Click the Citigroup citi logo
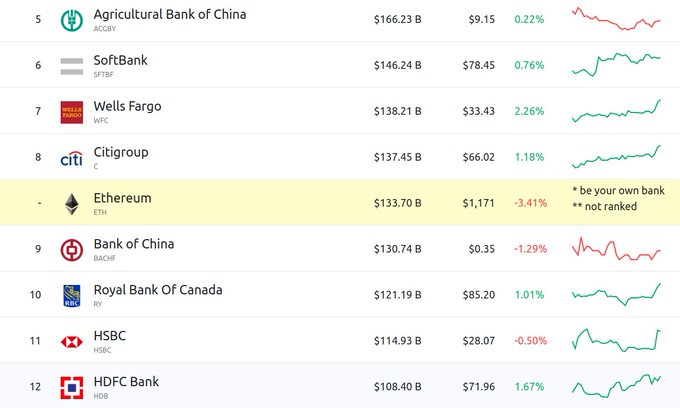 (x=72, y=159)
